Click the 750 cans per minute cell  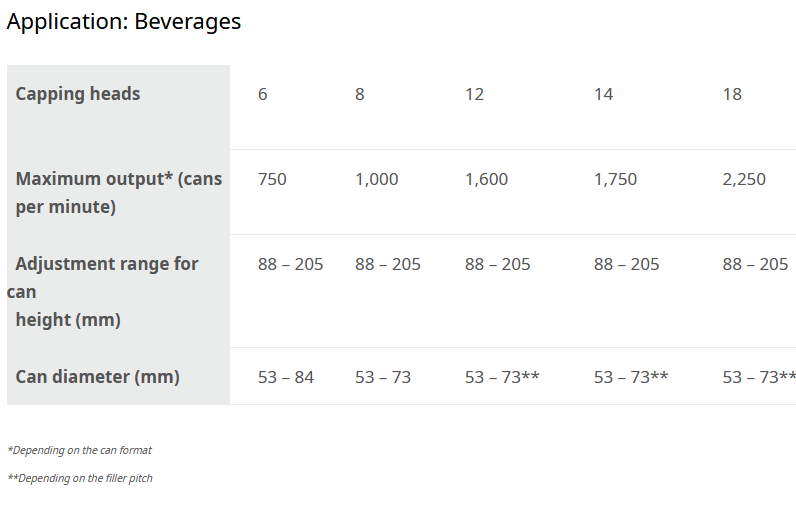[x=272, y=180]
